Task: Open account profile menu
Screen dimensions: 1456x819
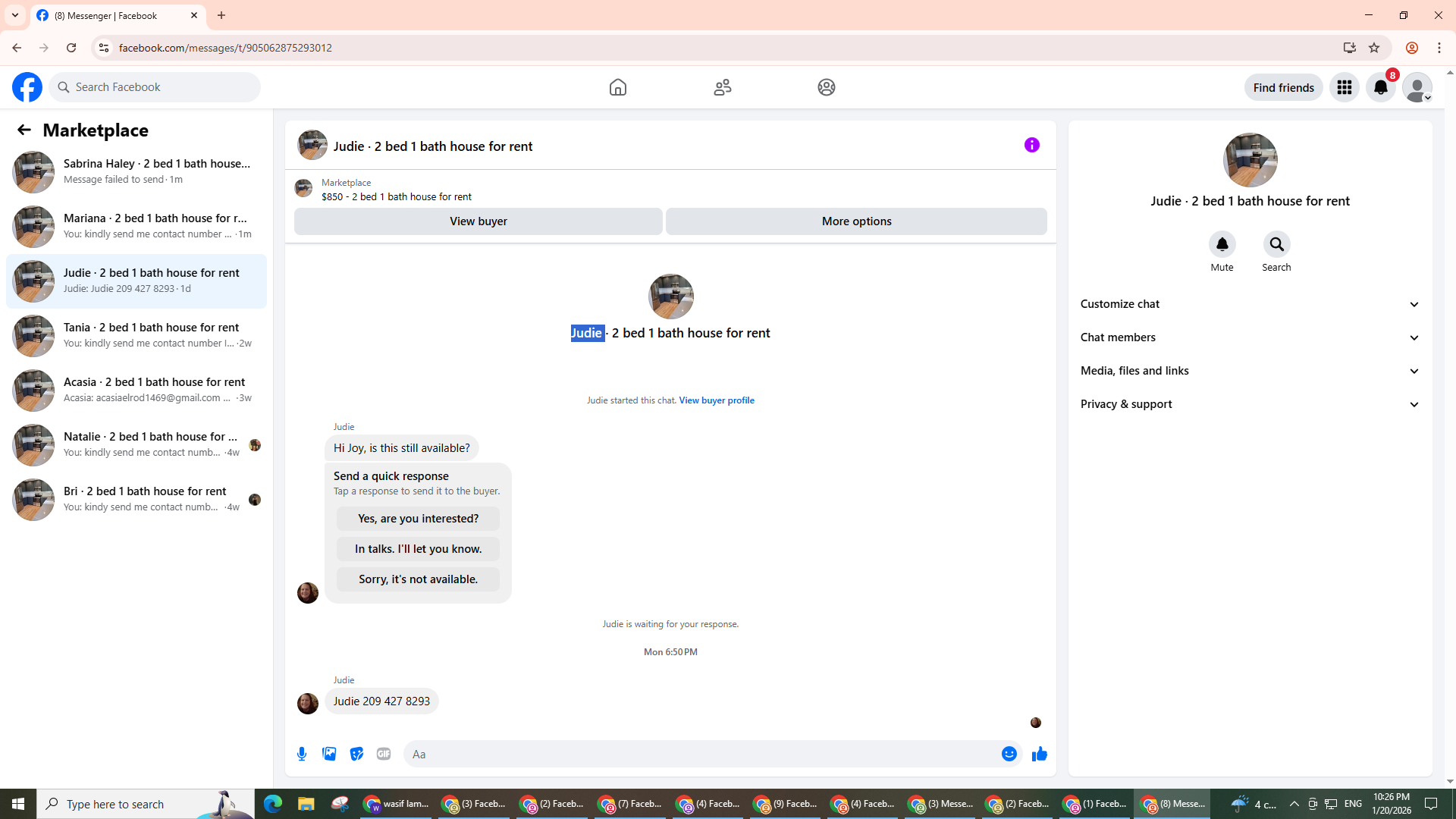Action: tap(1417, 87)
